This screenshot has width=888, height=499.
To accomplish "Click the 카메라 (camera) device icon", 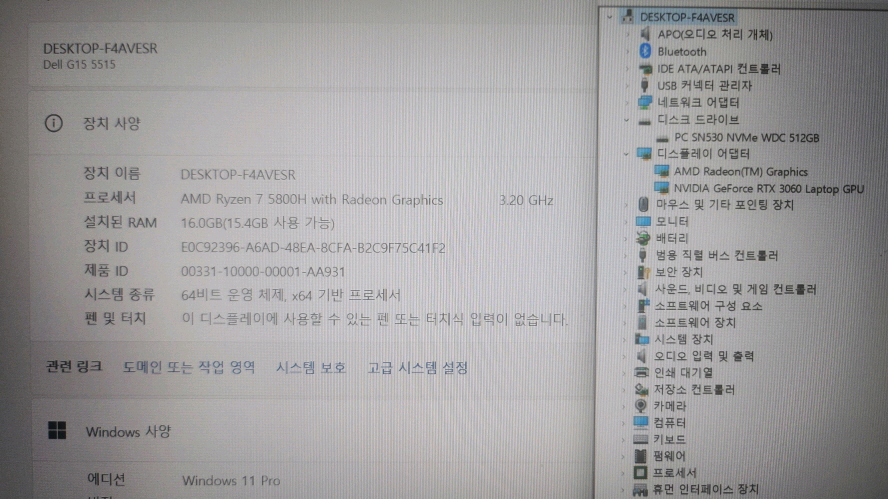I will [x=643, y=406].
